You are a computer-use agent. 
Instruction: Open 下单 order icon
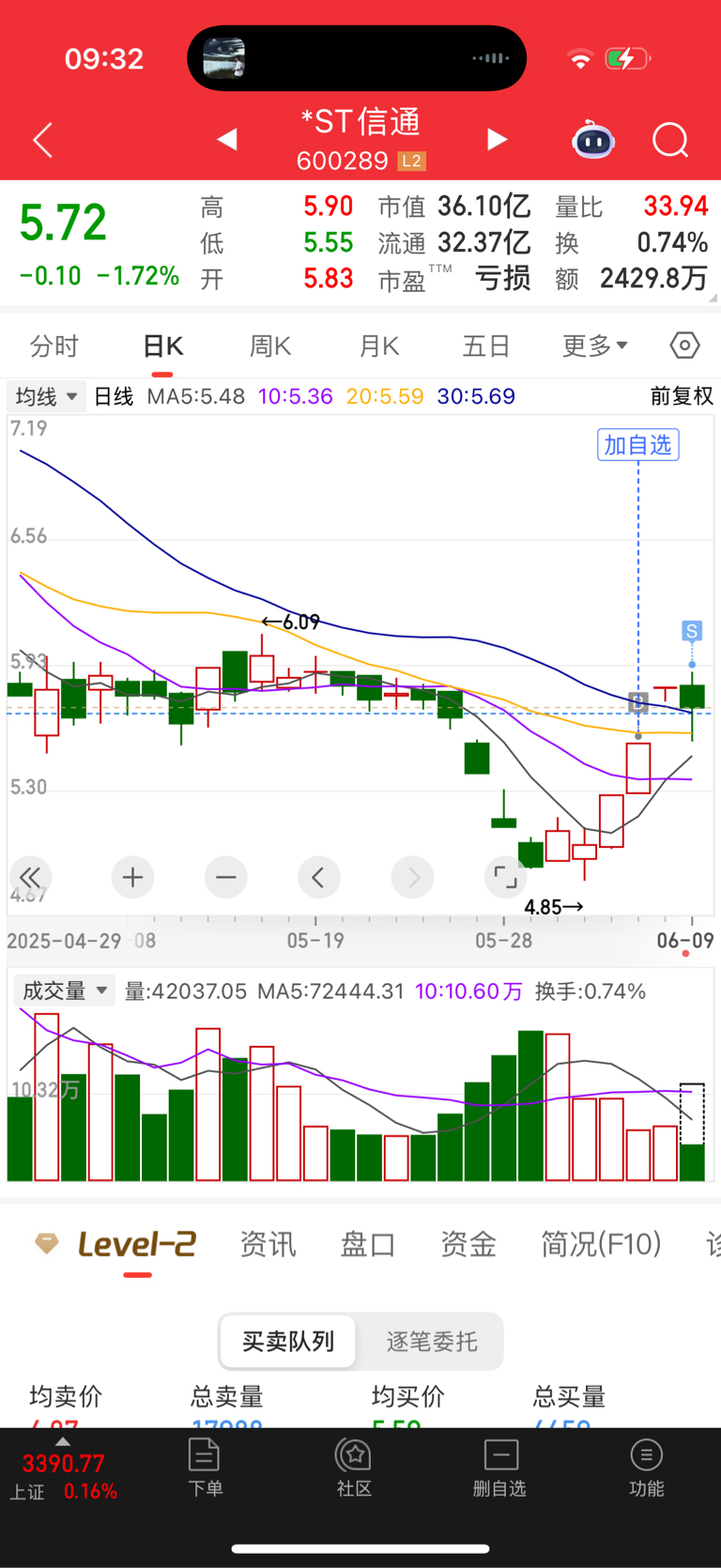[205, 1468]
